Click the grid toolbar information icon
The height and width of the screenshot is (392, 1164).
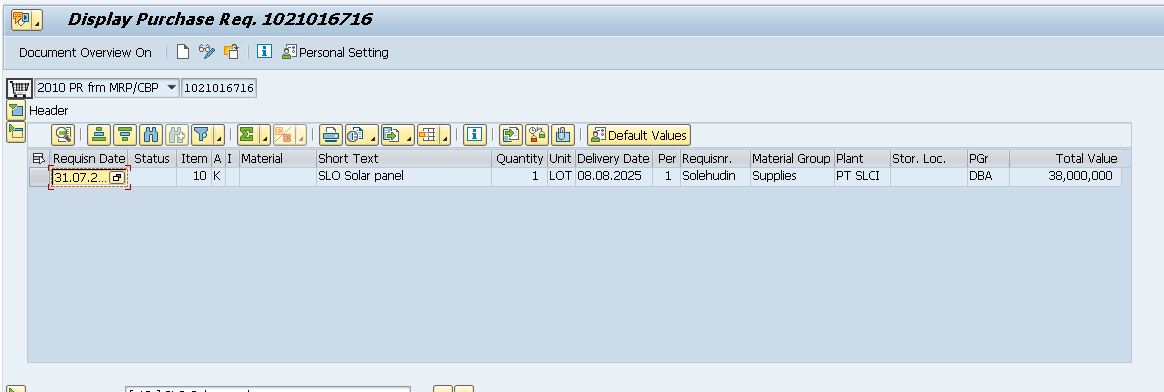click(474, 135)
